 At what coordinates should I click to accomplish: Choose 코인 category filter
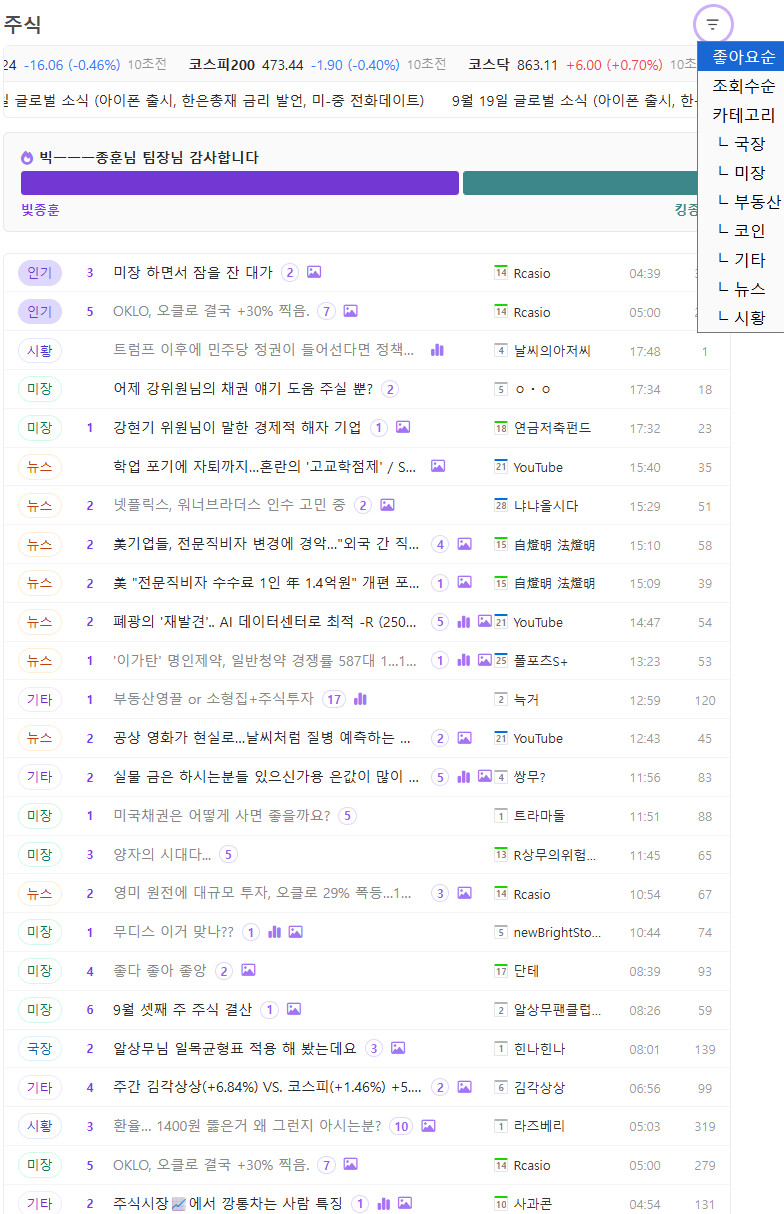741,231
